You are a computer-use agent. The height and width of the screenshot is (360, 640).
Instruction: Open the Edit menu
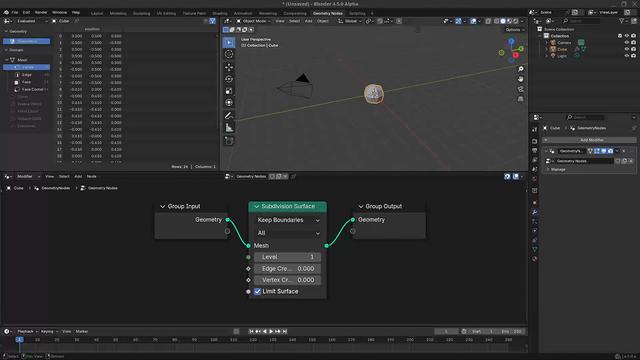point(27,12)
